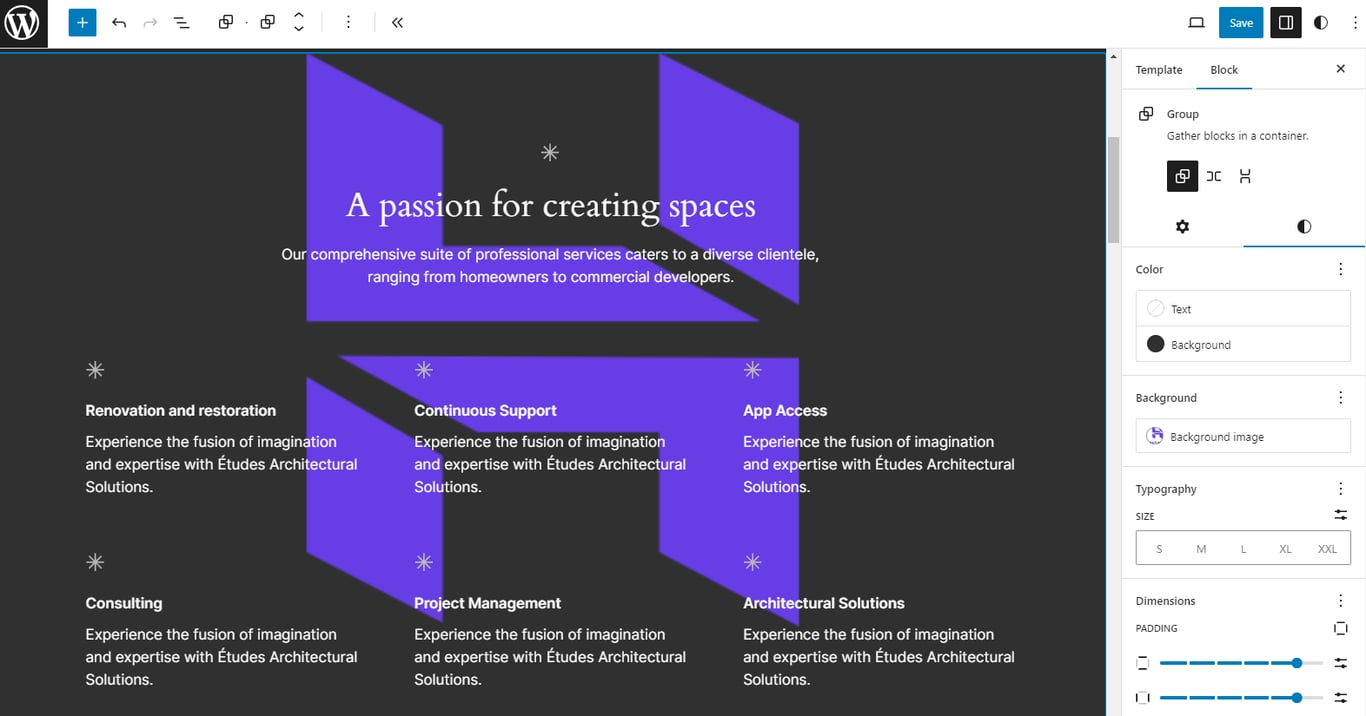This screenshot has width=1366, height=716.
Task: Switch to the Block tab
Action: pyautogui.click(x=1223, y=70)
